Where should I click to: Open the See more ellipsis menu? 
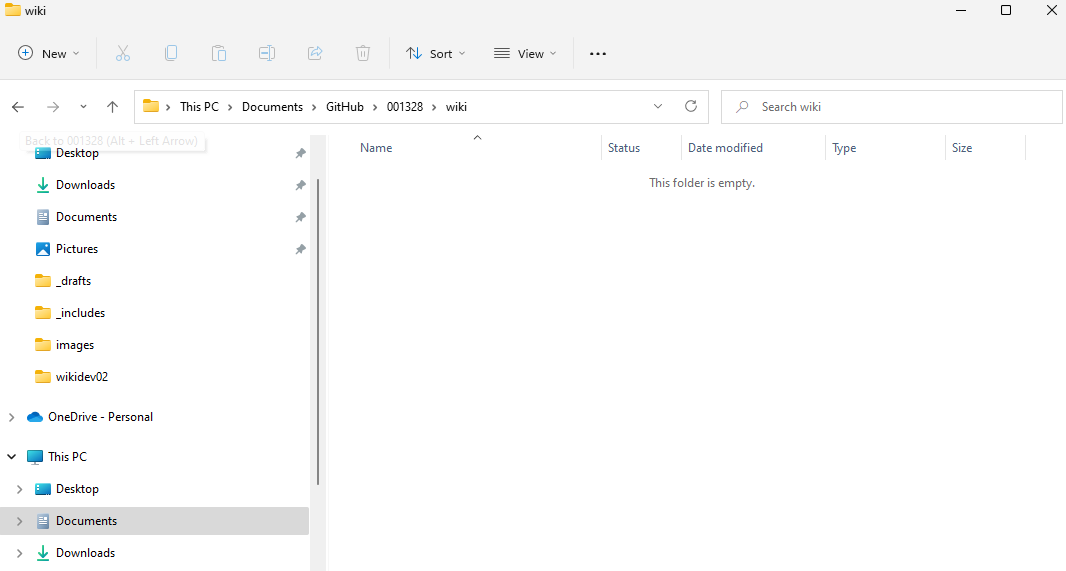coord(598,54)
